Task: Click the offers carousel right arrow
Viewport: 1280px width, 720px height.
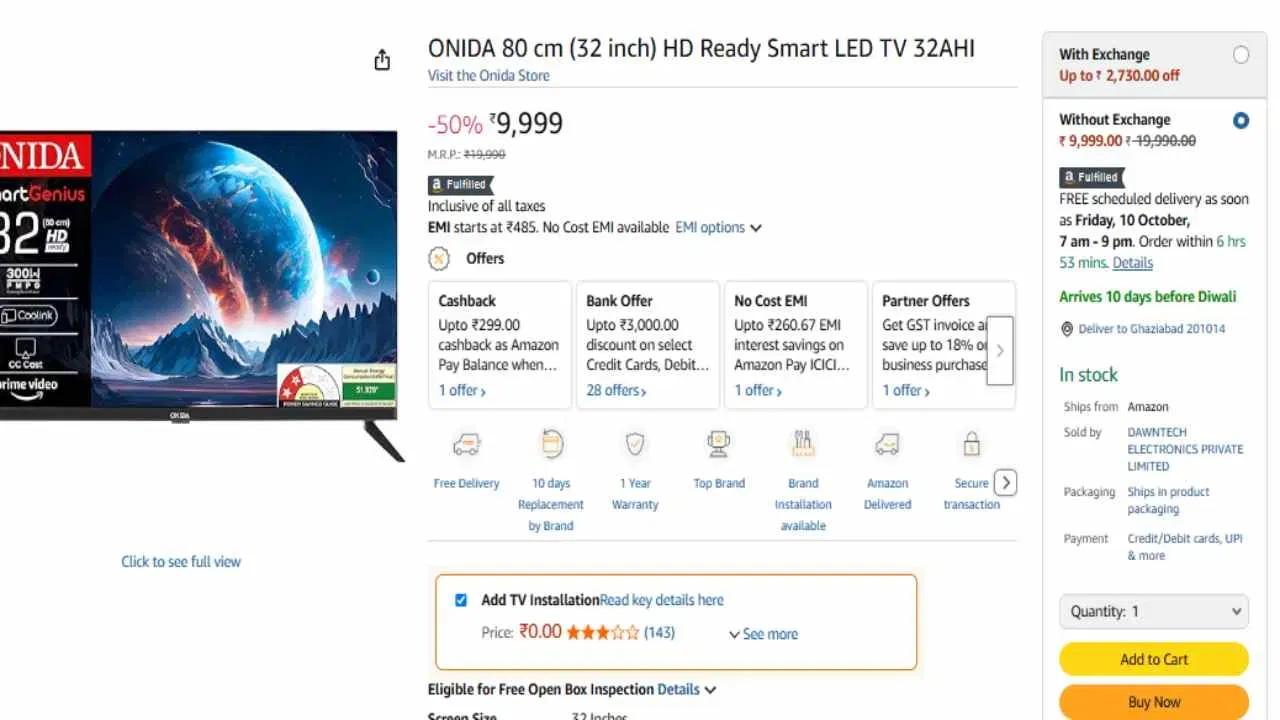Action: 999,350
